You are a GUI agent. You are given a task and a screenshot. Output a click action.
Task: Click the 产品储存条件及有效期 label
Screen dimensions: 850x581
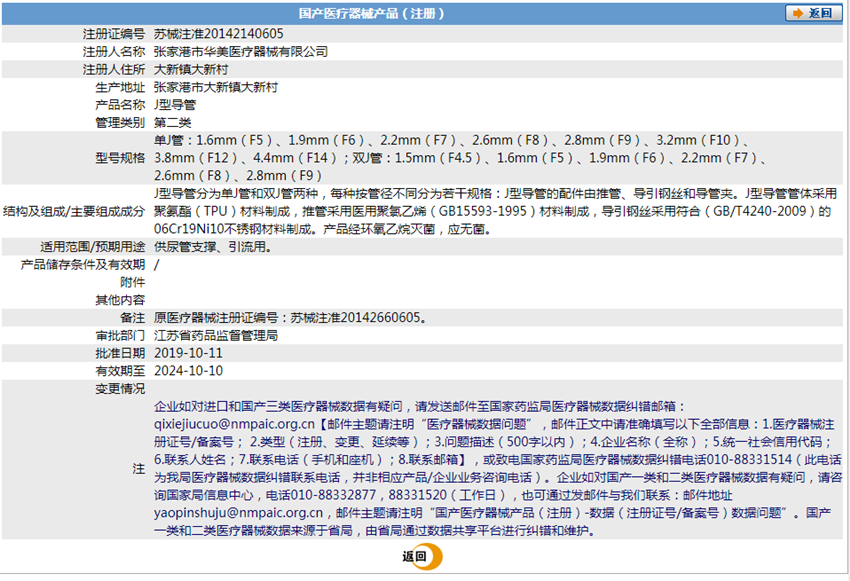click(x=82, y=264)
